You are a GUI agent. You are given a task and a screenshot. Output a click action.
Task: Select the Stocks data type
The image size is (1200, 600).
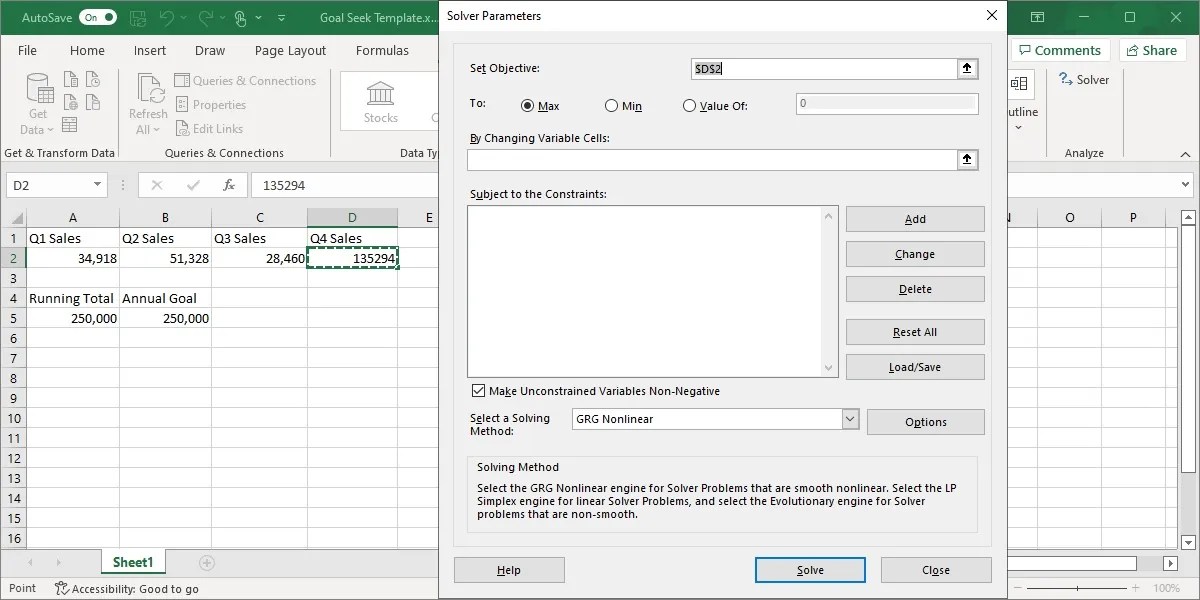click(x=380, y=100)
